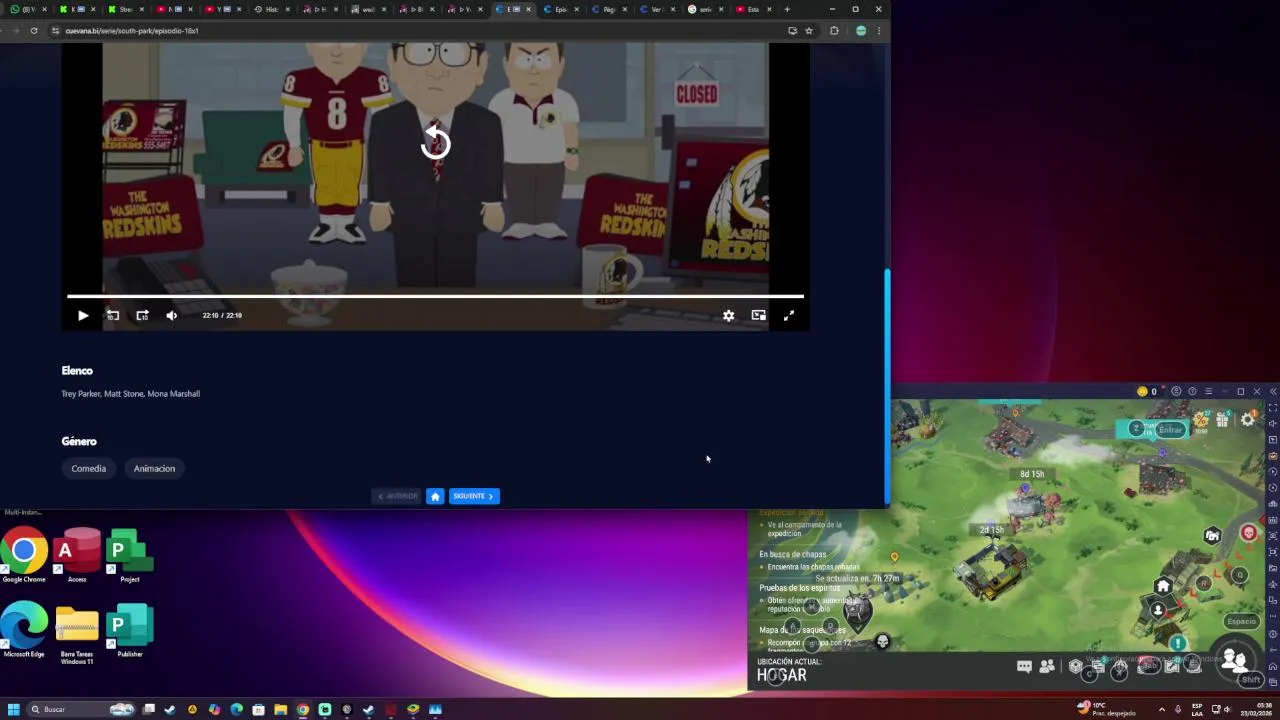Open a new Chrome tab
Image resolution: width=1280 pixels, height=720 pixels.
[787, 9]
